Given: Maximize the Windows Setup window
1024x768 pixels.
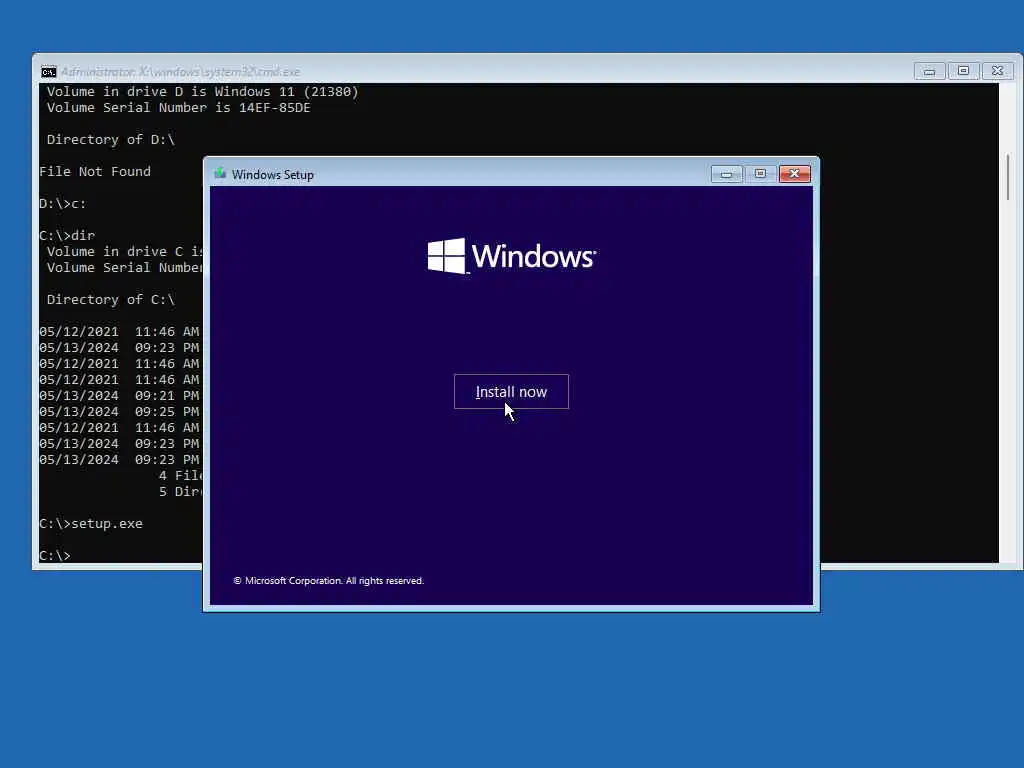Looking at the screenshot, I should [760, 174].
